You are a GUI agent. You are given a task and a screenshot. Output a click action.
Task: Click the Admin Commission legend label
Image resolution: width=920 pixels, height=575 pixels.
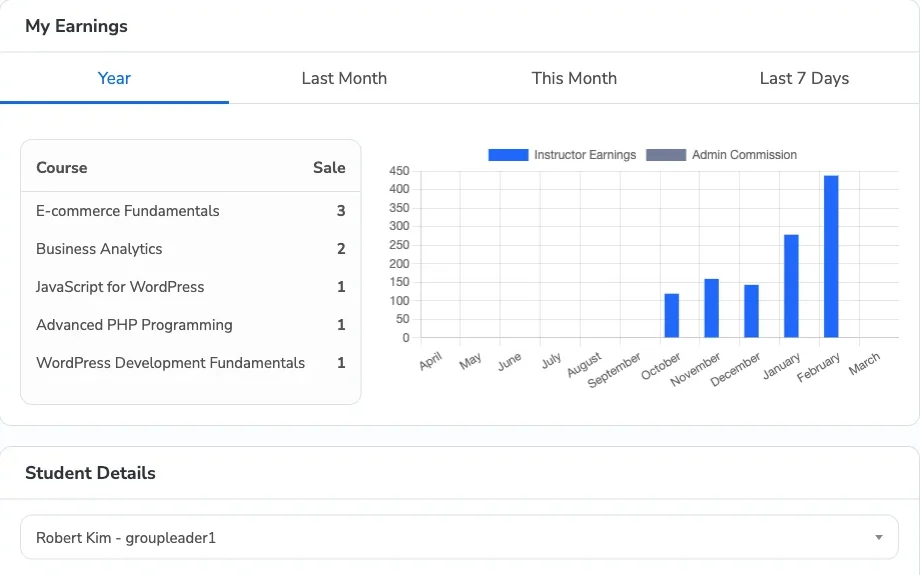tap(744, 155)
